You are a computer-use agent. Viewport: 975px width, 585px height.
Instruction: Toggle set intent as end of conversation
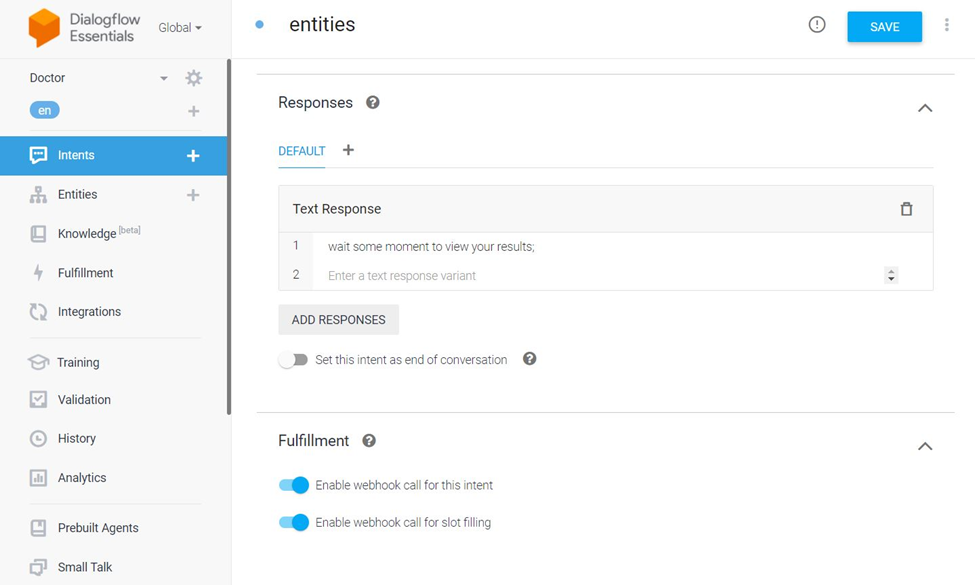pos(293,360)
